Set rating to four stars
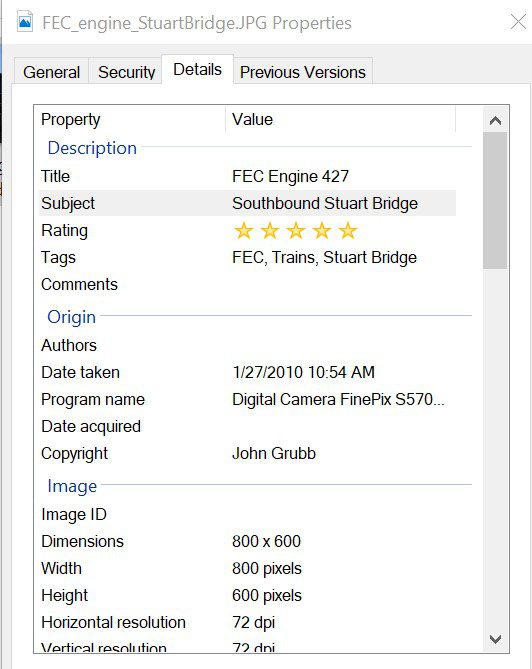The height and width of the screenshot is (669, 532). 322,230
